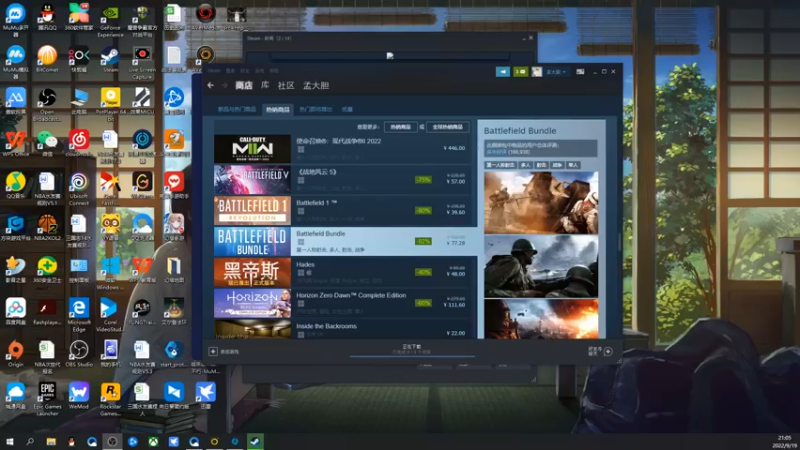Open Horizon Zero Dawn Complete Edition
Screen dimensions: 800x450
coord(345,303)
